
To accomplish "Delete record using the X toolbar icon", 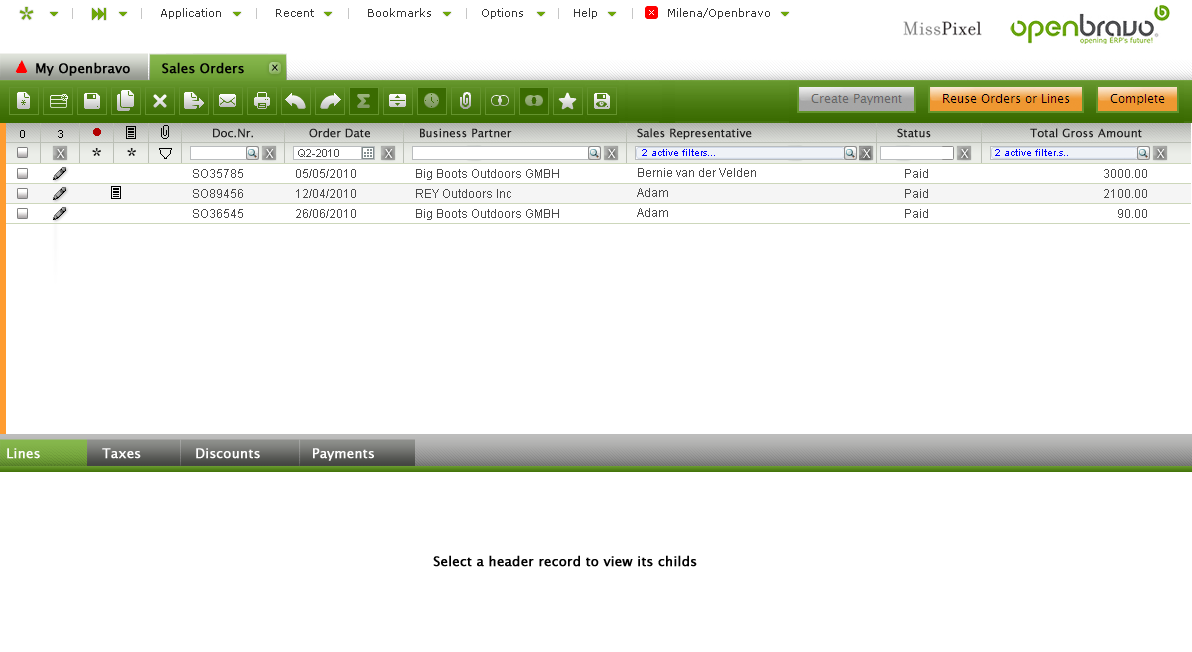I will coord(160,100).
